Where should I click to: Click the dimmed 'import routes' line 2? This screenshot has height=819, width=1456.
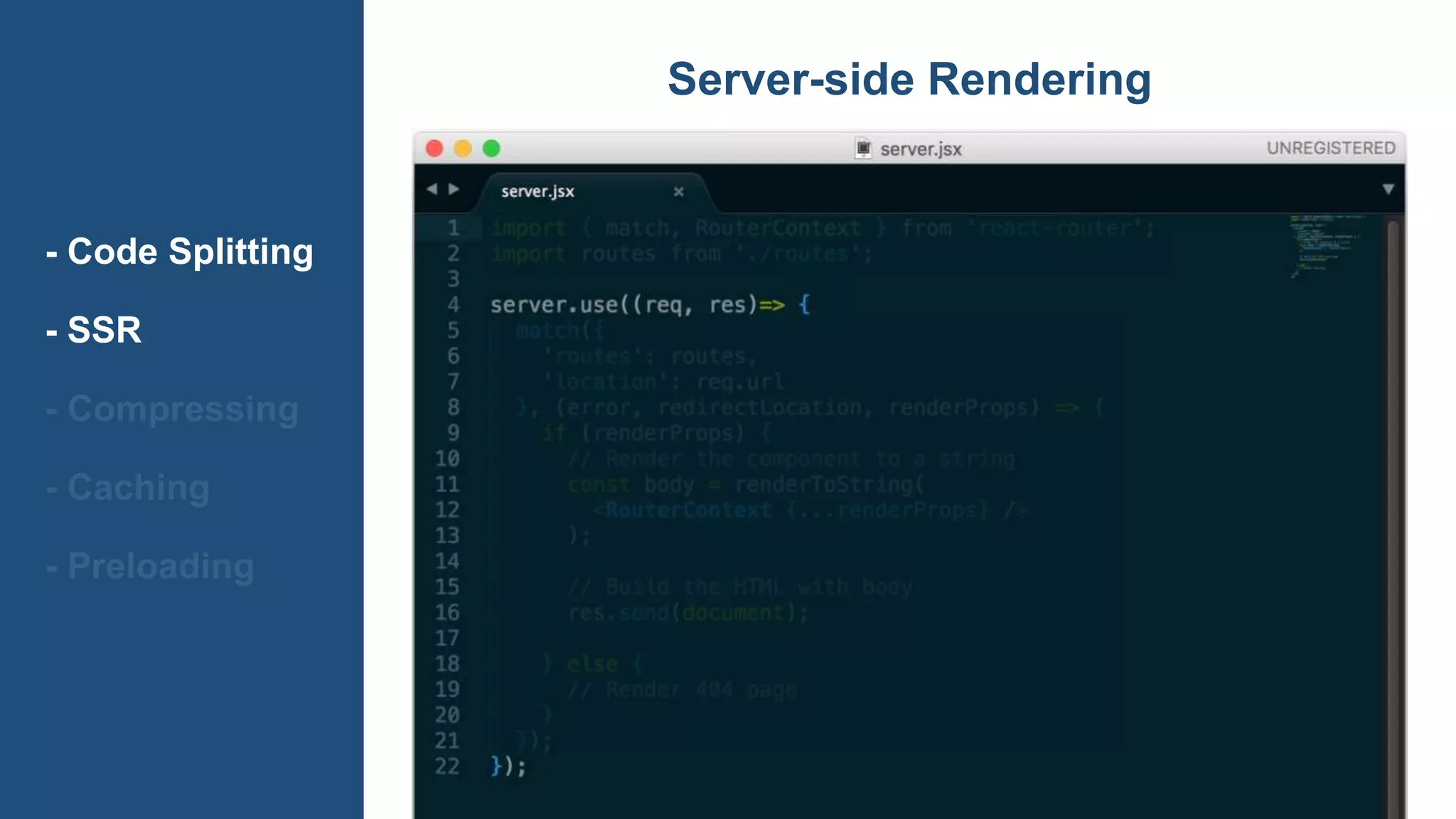(682, 254)
